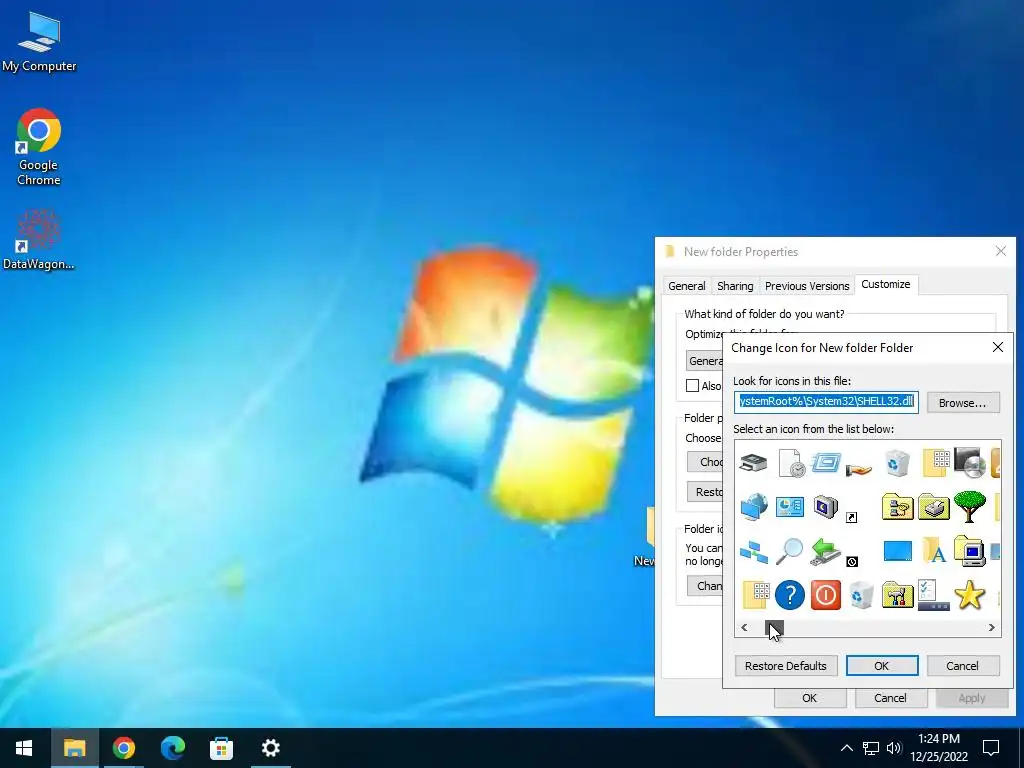Cancel the Change Icon dialog

point(963,666)
